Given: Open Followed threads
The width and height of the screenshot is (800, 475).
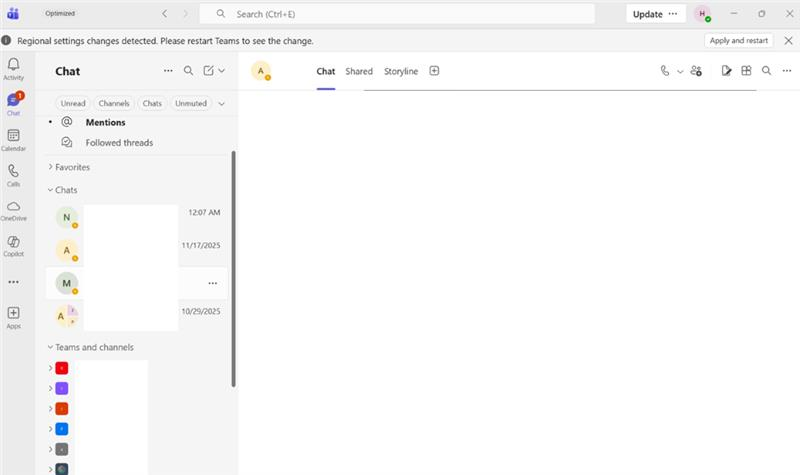Looking at the screenshot, I should pos(136,143).
